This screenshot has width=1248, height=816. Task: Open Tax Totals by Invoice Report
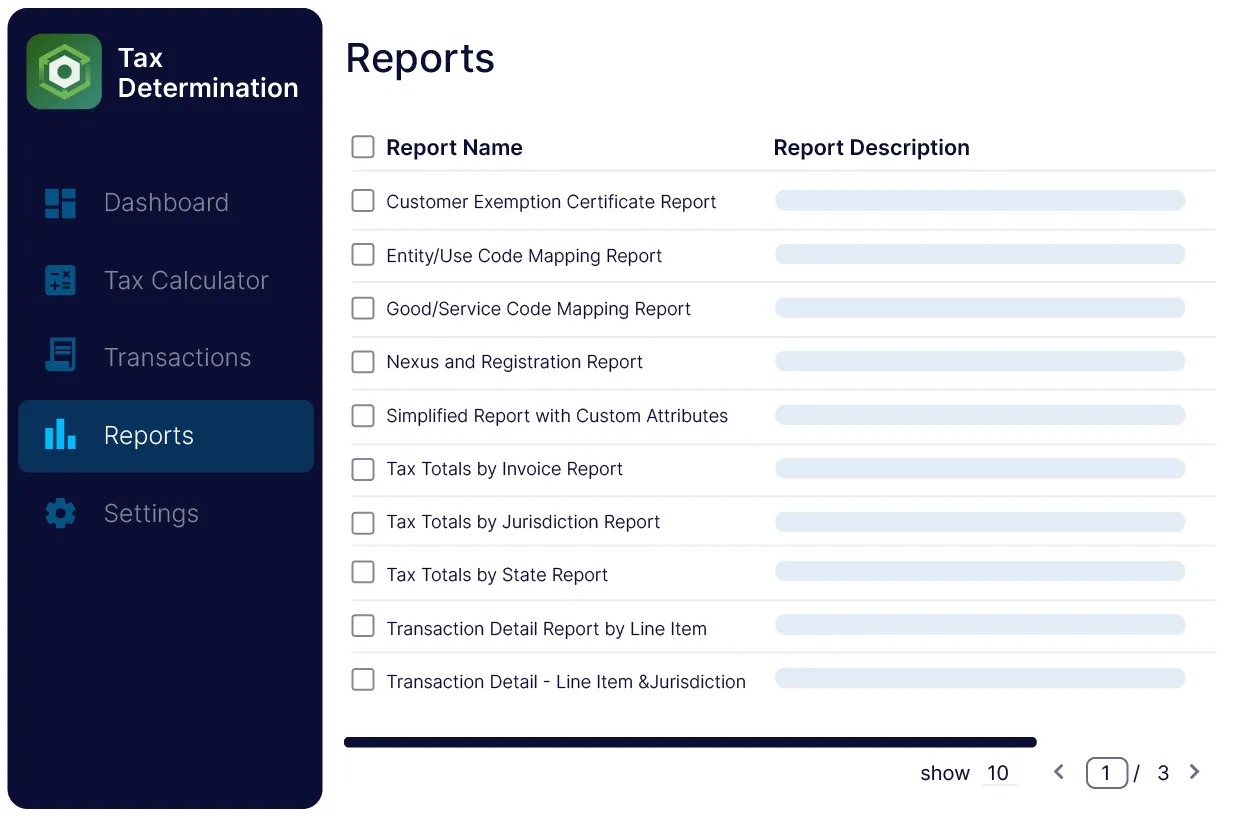click(x=504, y=469)
